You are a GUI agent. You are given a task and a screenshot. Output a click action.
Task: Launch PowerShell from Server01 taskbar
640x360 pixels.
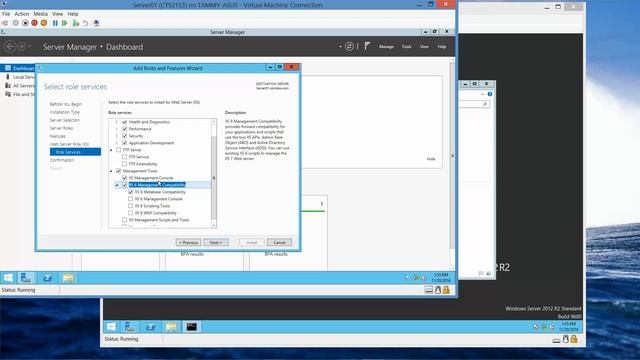click(47, 278)
